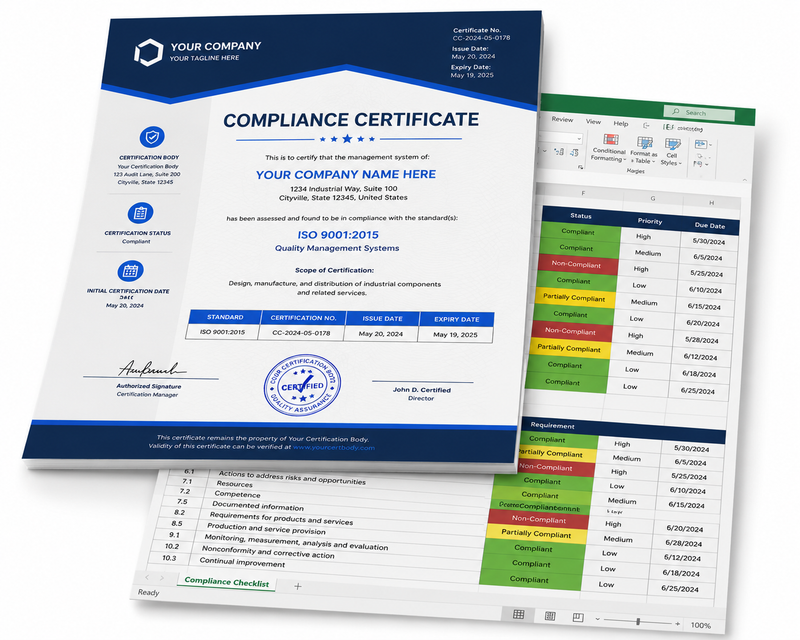The width and height of the screenshot is (800, 640).
Task: Select 'Nonconformity and corrective action' cell
Action: 268,552
